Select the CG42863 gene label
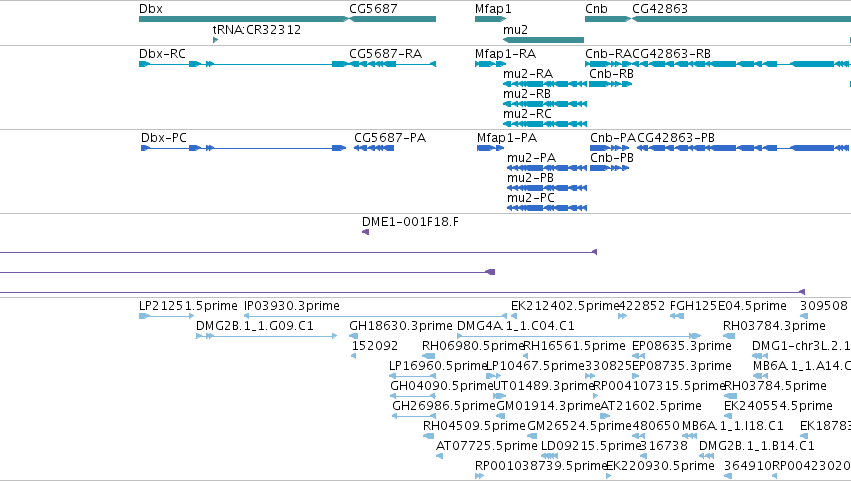This screenshot has width=851, height=481. 660,9
